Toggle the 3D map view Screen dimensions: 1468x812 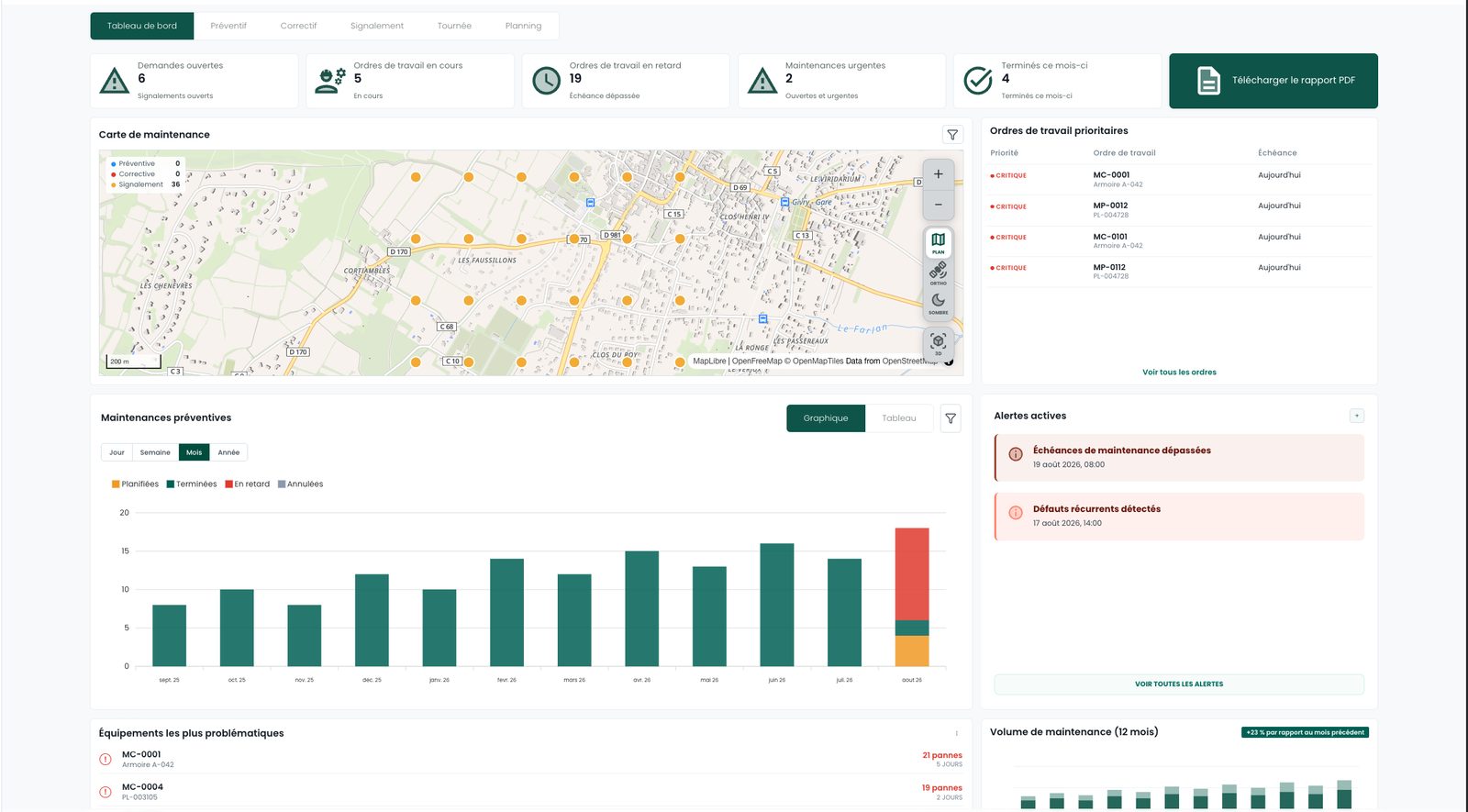coord(938,344)
